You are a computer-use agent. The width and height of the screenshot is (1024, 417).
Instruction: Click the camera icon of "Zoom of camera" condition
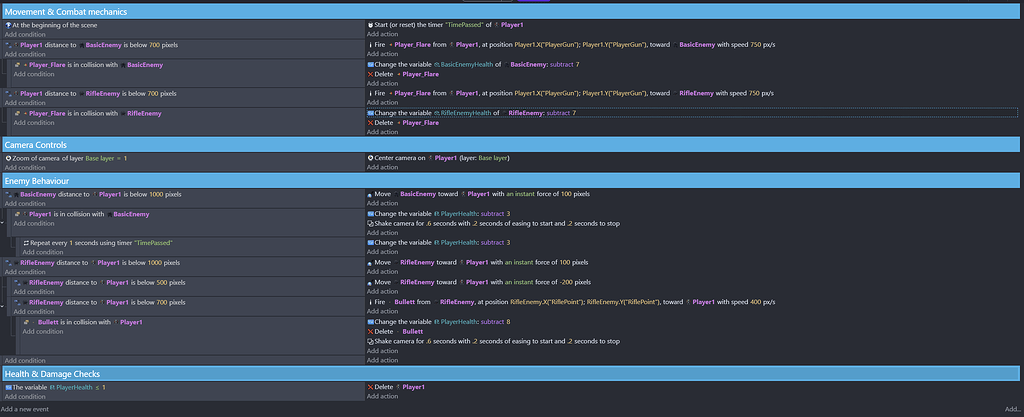click(x=8, y=158)
